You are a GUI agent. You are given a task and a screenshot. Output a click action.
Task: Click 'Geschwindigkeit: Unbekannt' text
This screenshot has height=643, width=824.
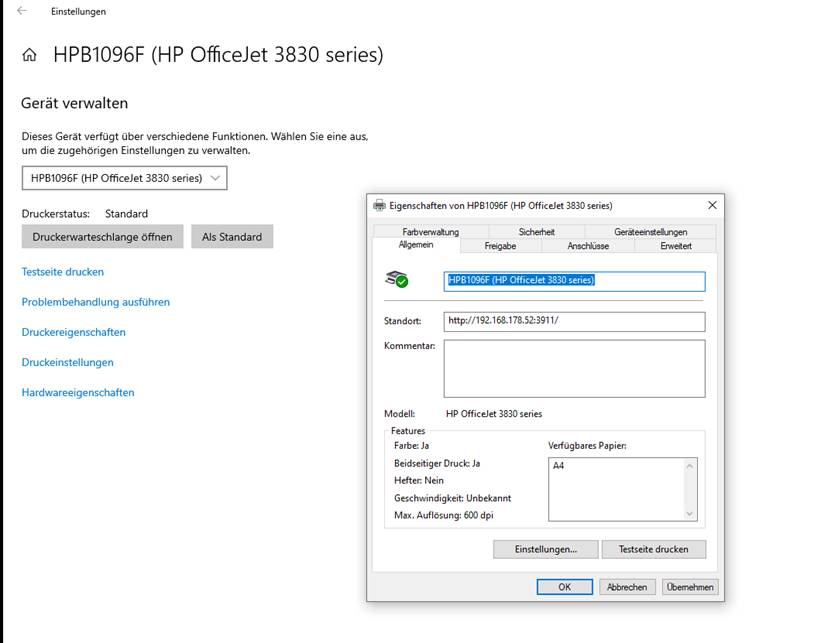(x=452, y=498)
